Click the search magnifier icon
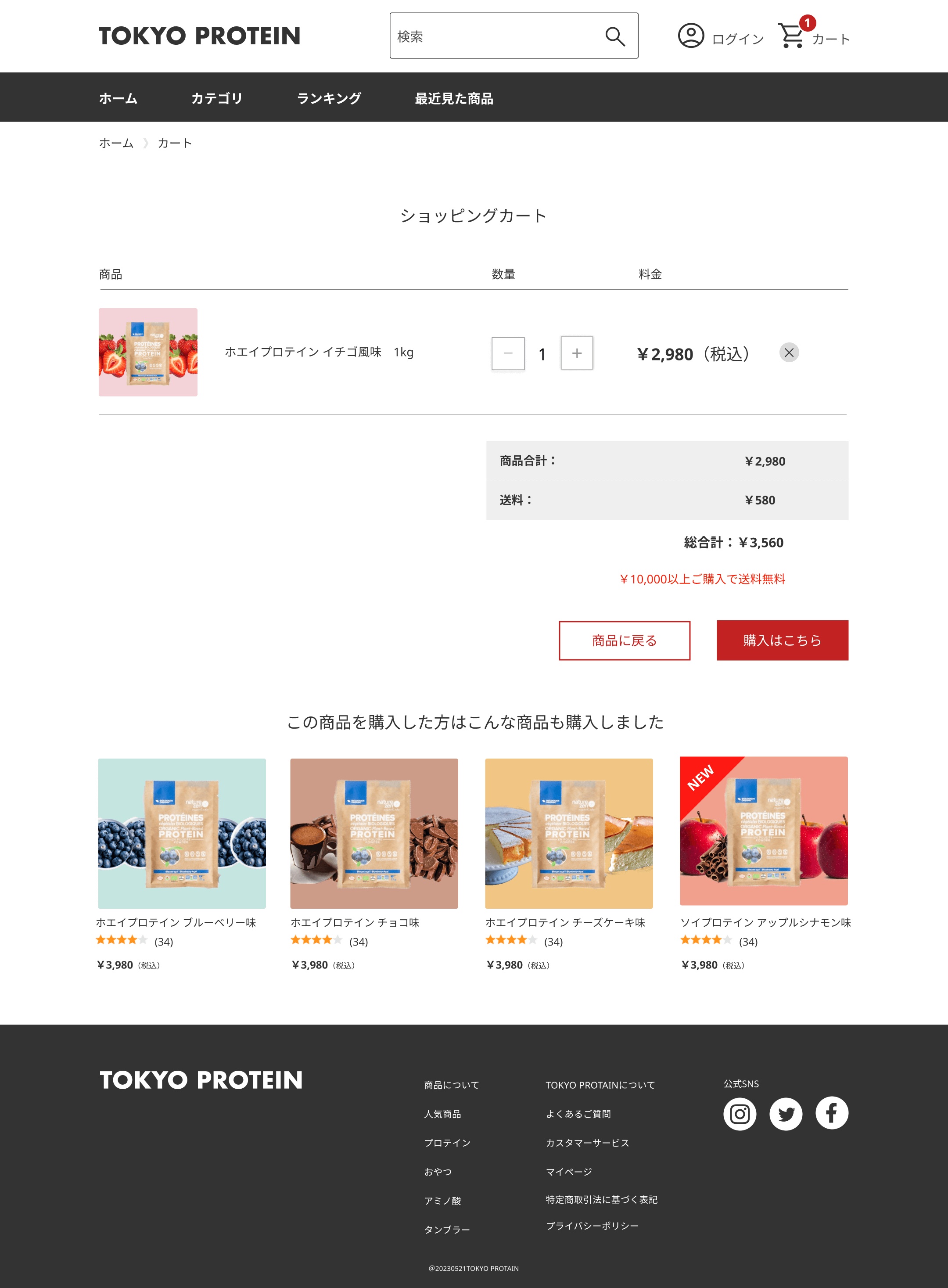The height and width of the screenshot is (1288, 948). pos(614,37)
